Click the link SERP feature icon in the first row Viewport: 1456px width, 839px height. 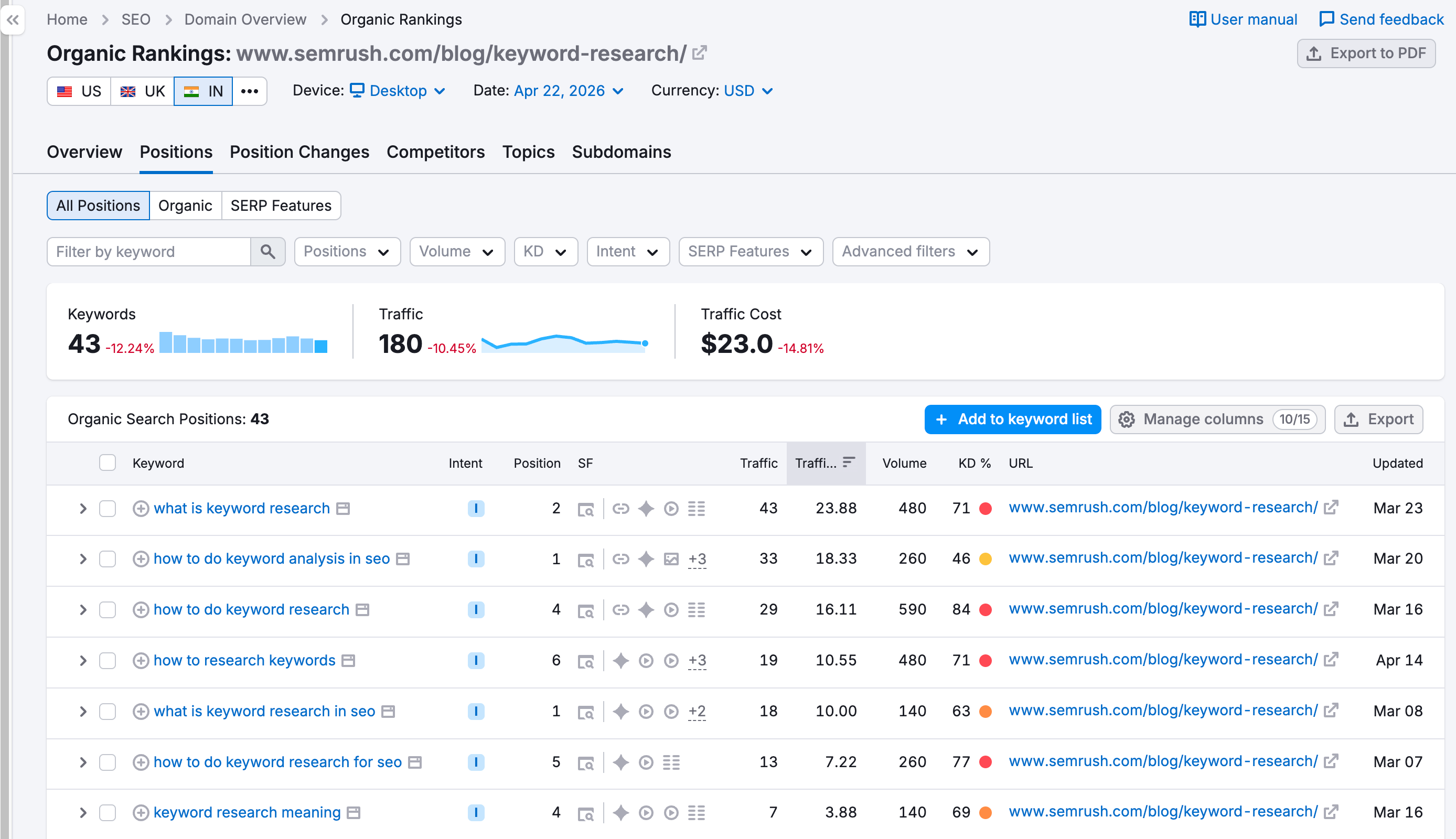(622, 508)
